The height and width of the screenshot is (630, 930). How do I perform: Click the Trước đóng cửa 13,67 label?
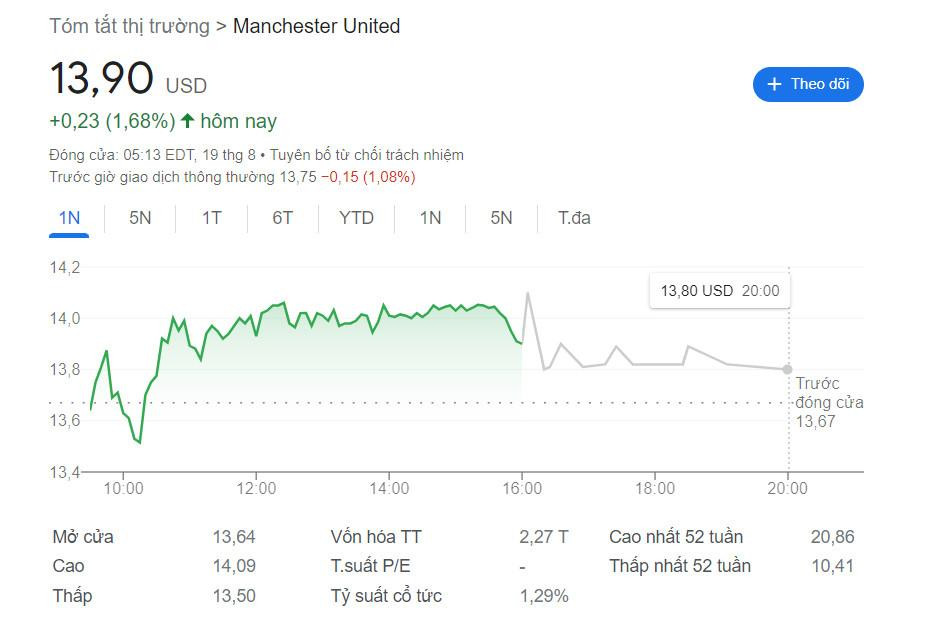point(831,403)
